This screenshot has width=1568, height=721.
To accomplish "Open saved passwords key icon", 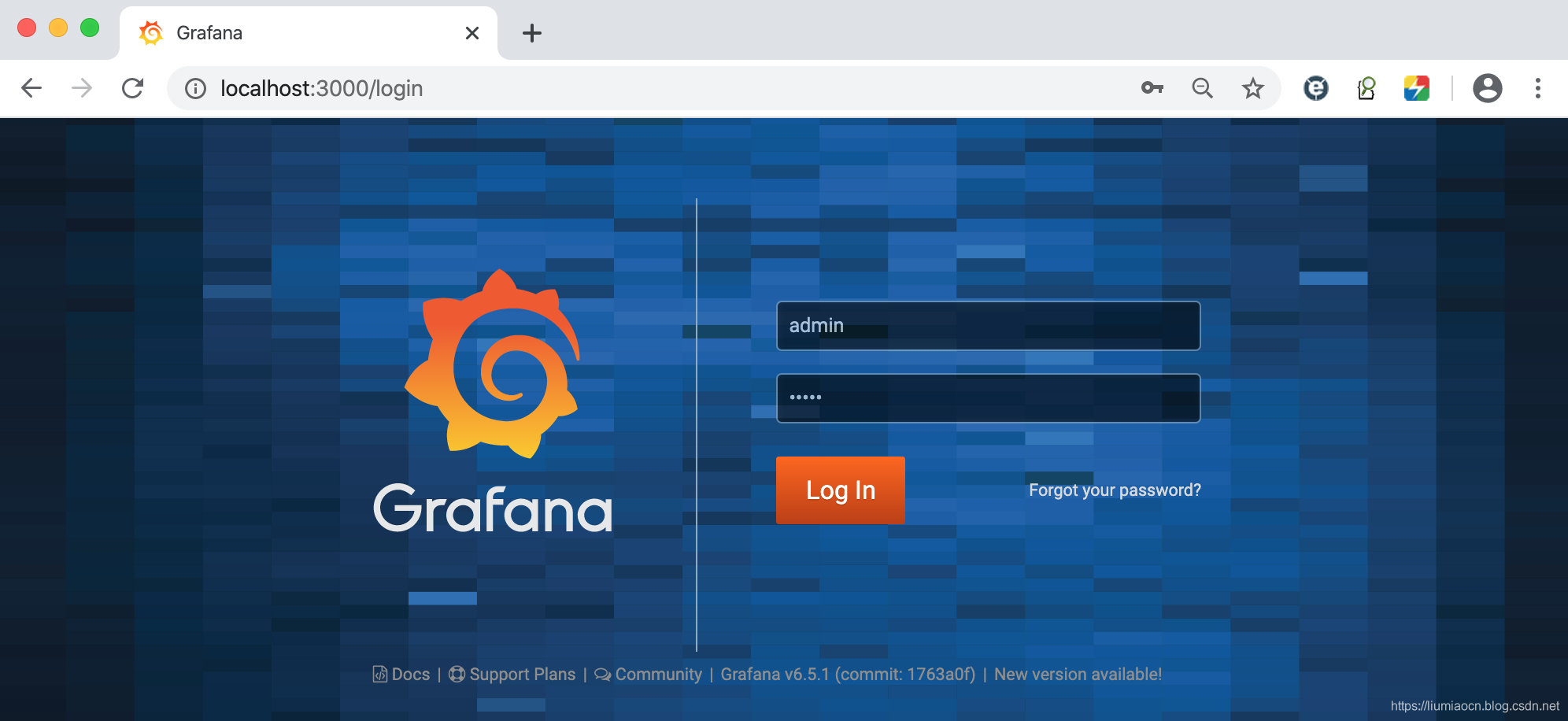I will click(1152, 88).
